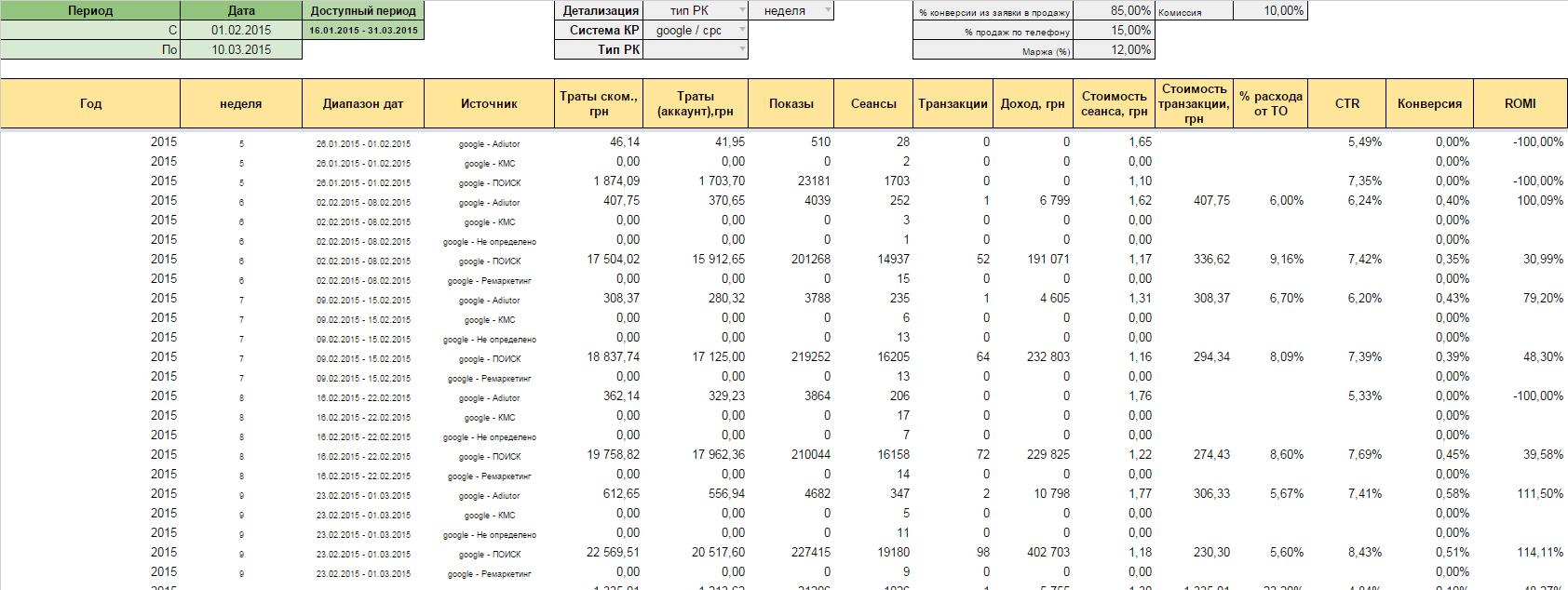Select the spend cell 17 504,02
Screen dimensions: 1568x590
[613, 259]
